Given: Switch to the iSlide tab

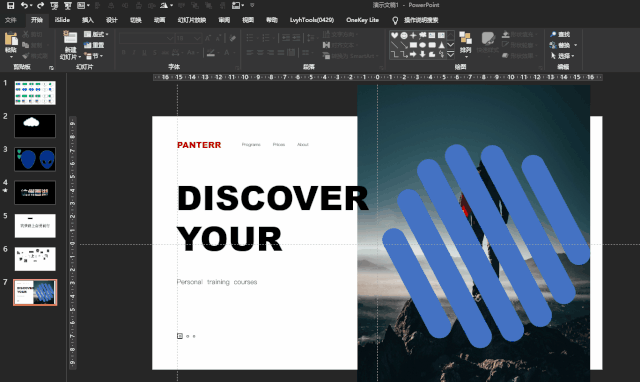Looking at the screenshot, I should pyautogui.click(x=62, y=20).
